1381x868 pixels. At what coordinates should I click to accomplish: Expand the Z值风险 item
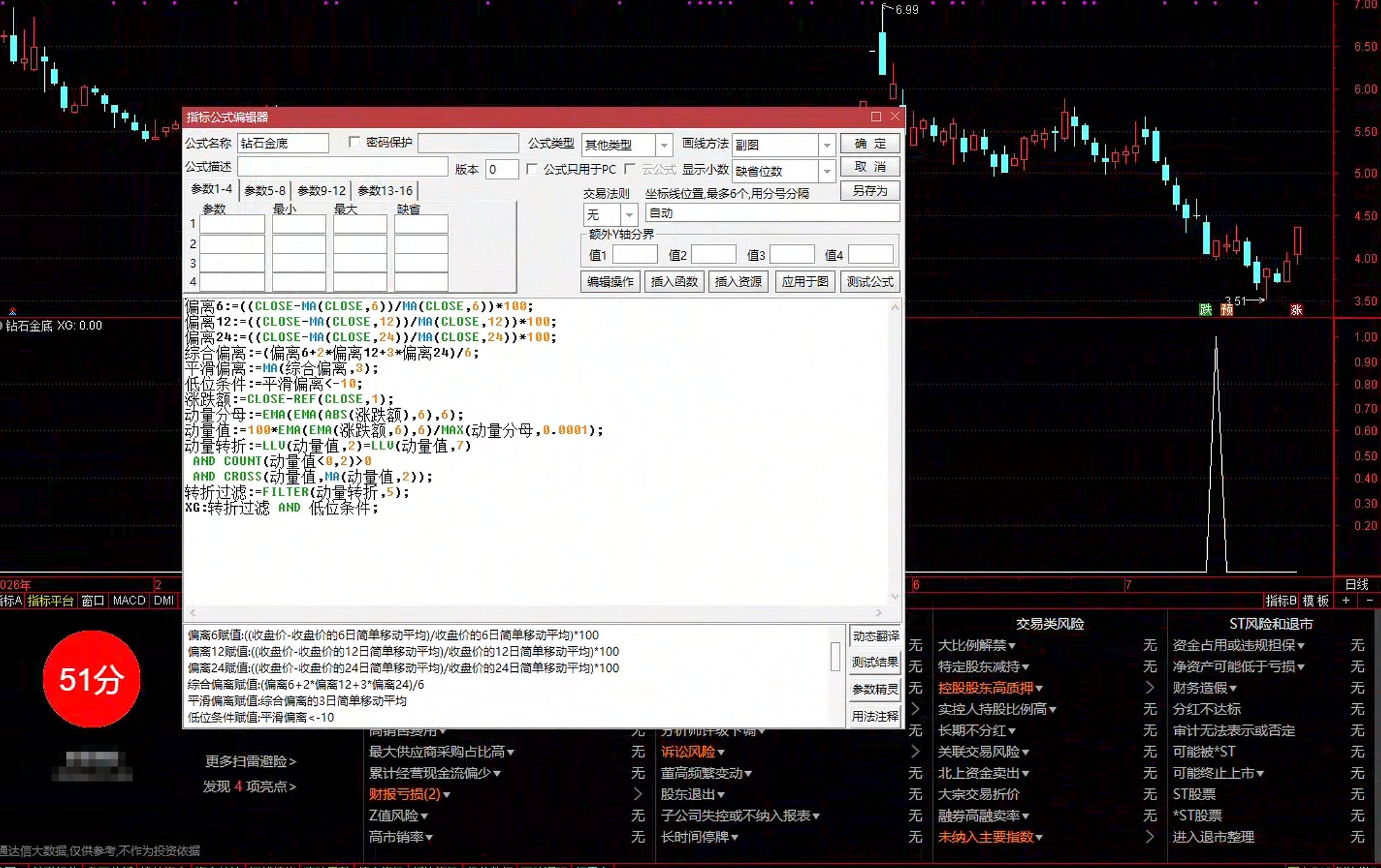398,816
